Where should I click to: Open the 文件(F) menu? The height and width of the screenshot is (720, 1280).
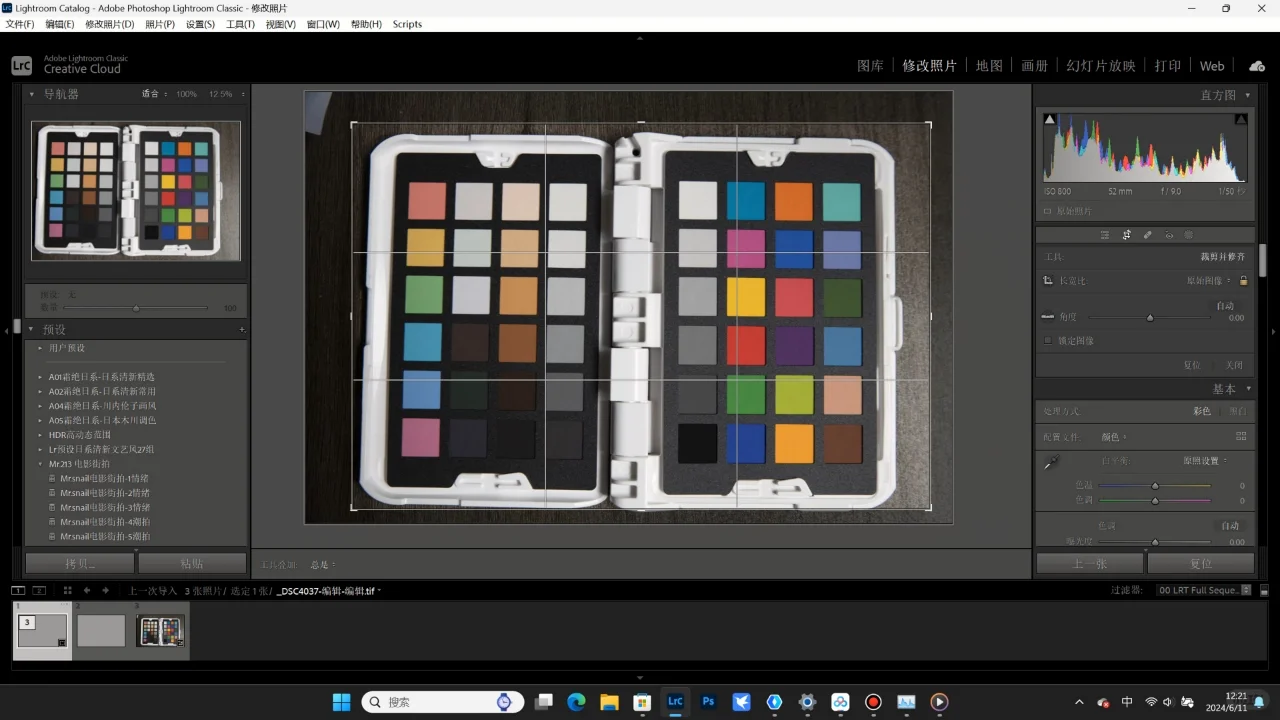click(20, 24)
